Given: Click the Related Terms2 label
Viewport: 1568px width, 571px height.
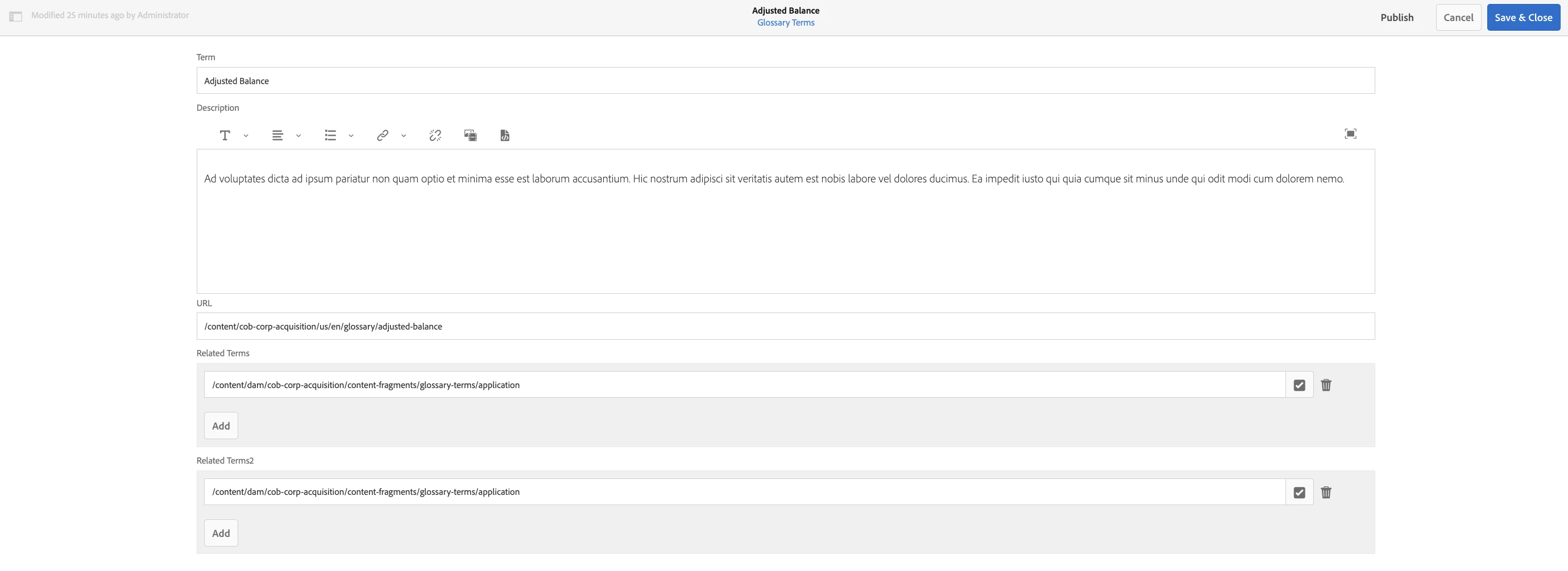Looking at the screenshot, I should point(225,460).
